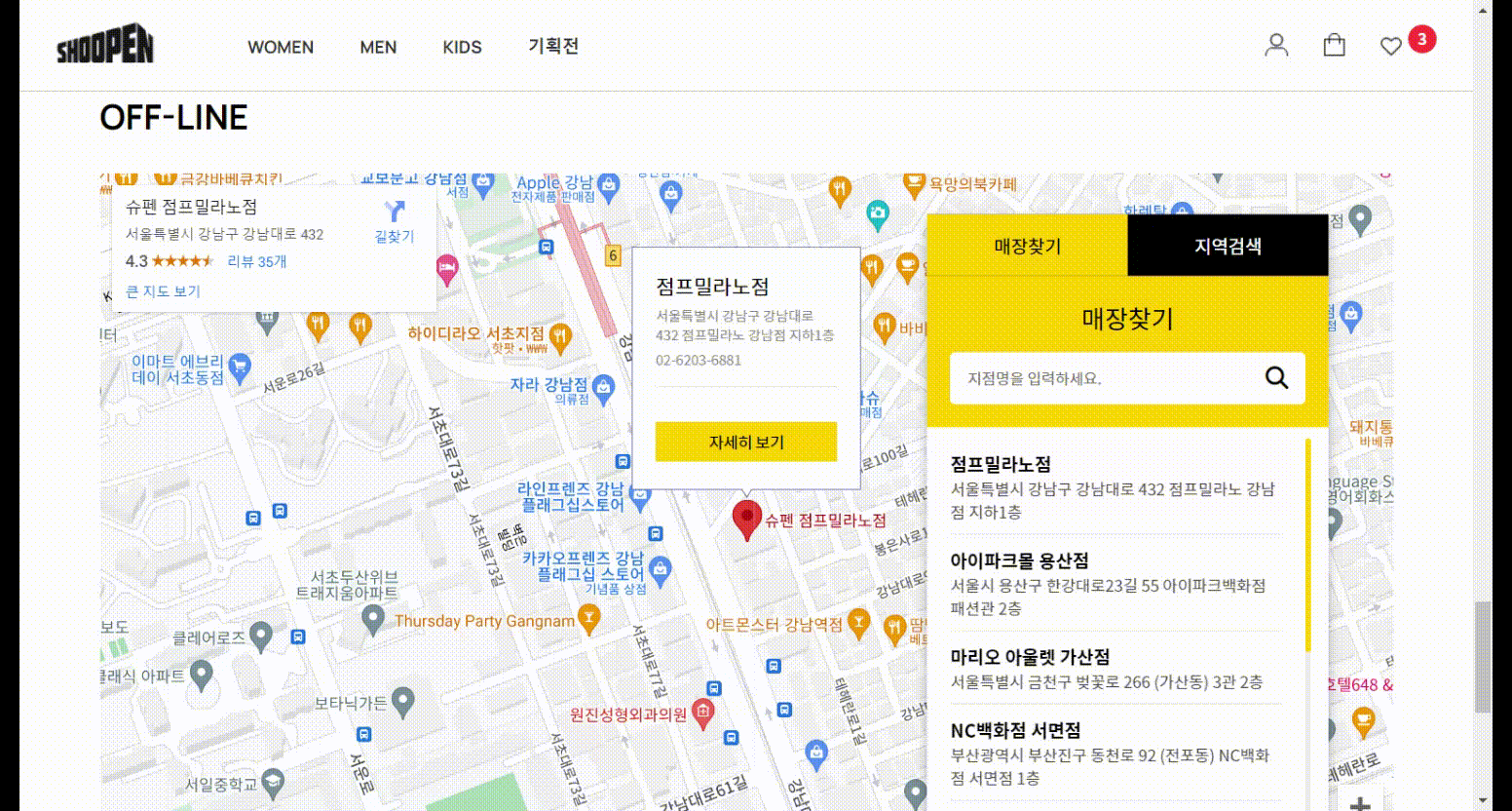The image size is (1512, 811).
Task: Click the map zoom-in plus button
Action: pos(1360,803)
